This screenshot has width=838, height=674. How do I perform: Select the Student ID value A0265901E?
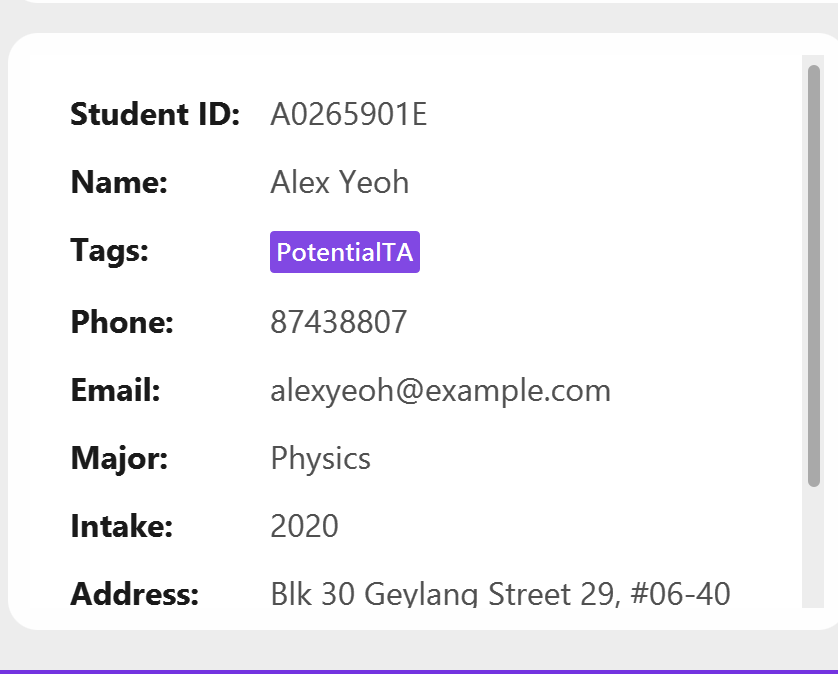pos(348,114)
